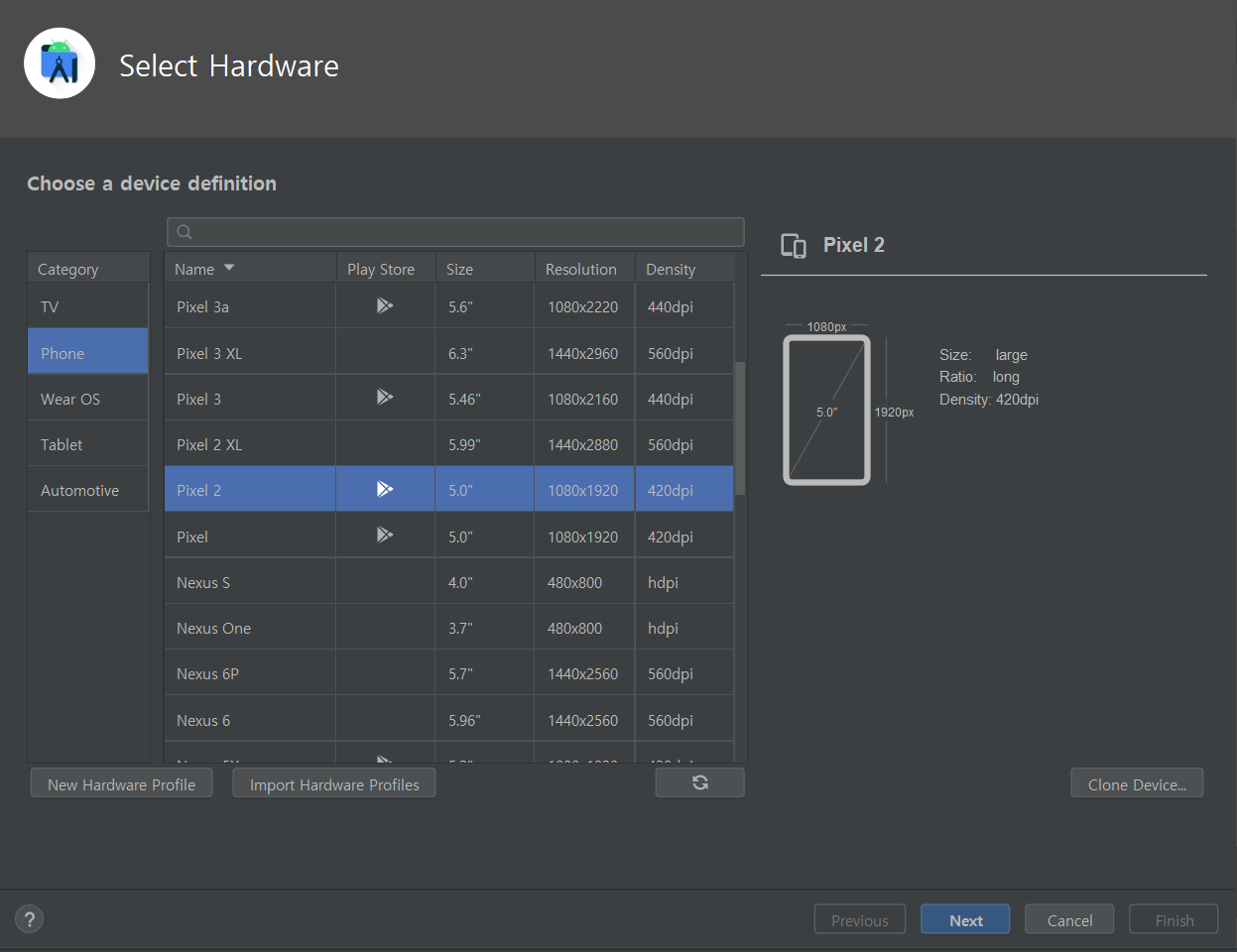This screenshot has width=1237, height=952.
Task: Select the TV category
Action: click(x=88, y=306)
